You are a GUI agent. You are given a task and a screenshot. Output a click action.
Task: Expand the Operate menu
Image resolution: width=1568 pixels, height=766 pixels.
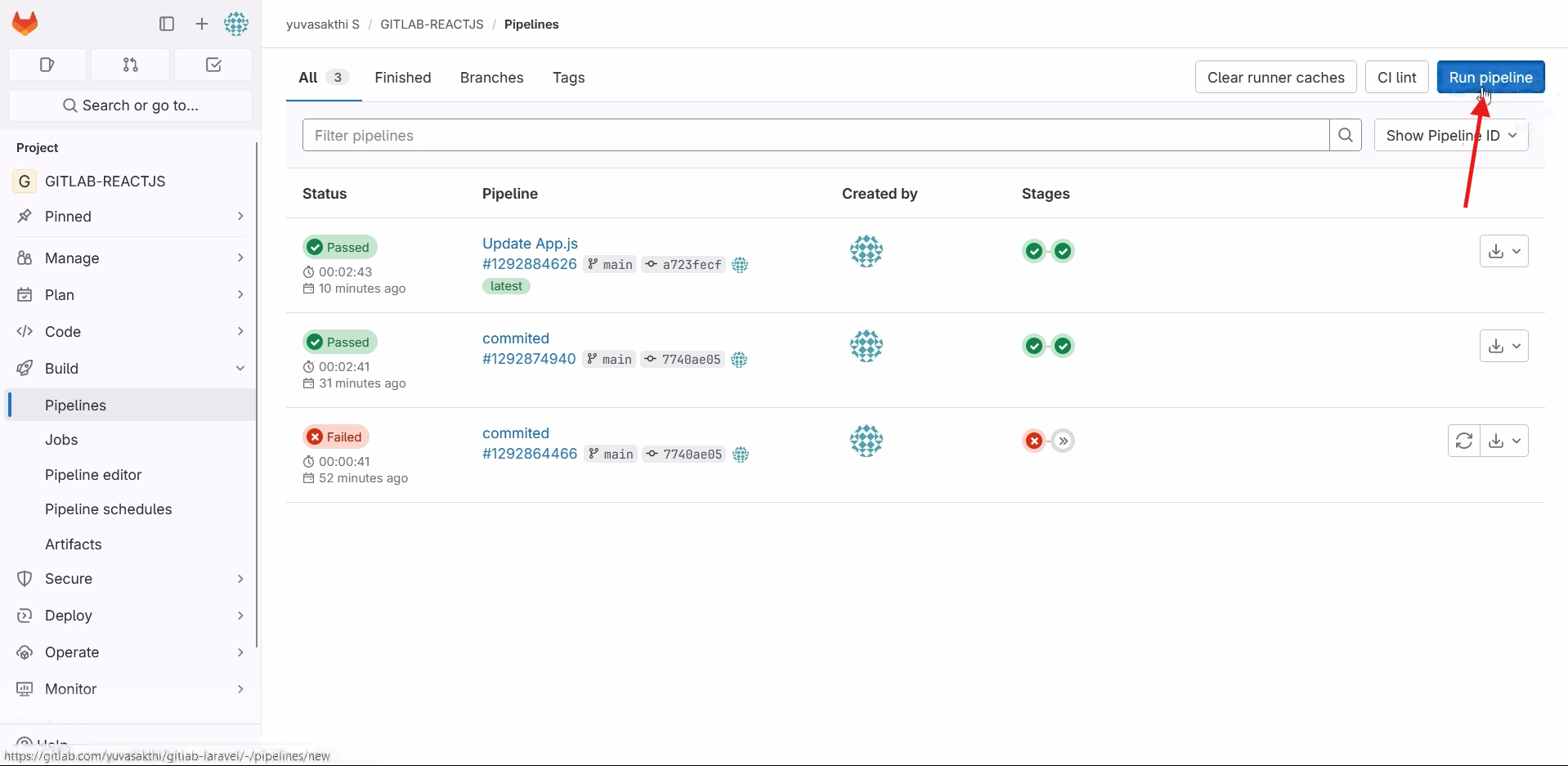tap(131, 652)
